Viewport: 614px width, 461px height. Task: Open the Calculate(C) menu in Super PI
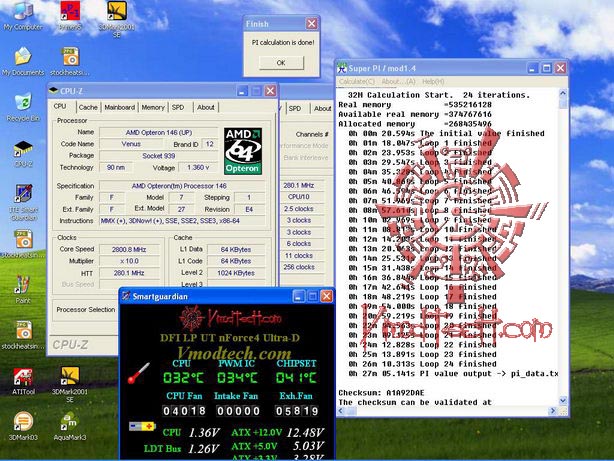coord(357,81)
